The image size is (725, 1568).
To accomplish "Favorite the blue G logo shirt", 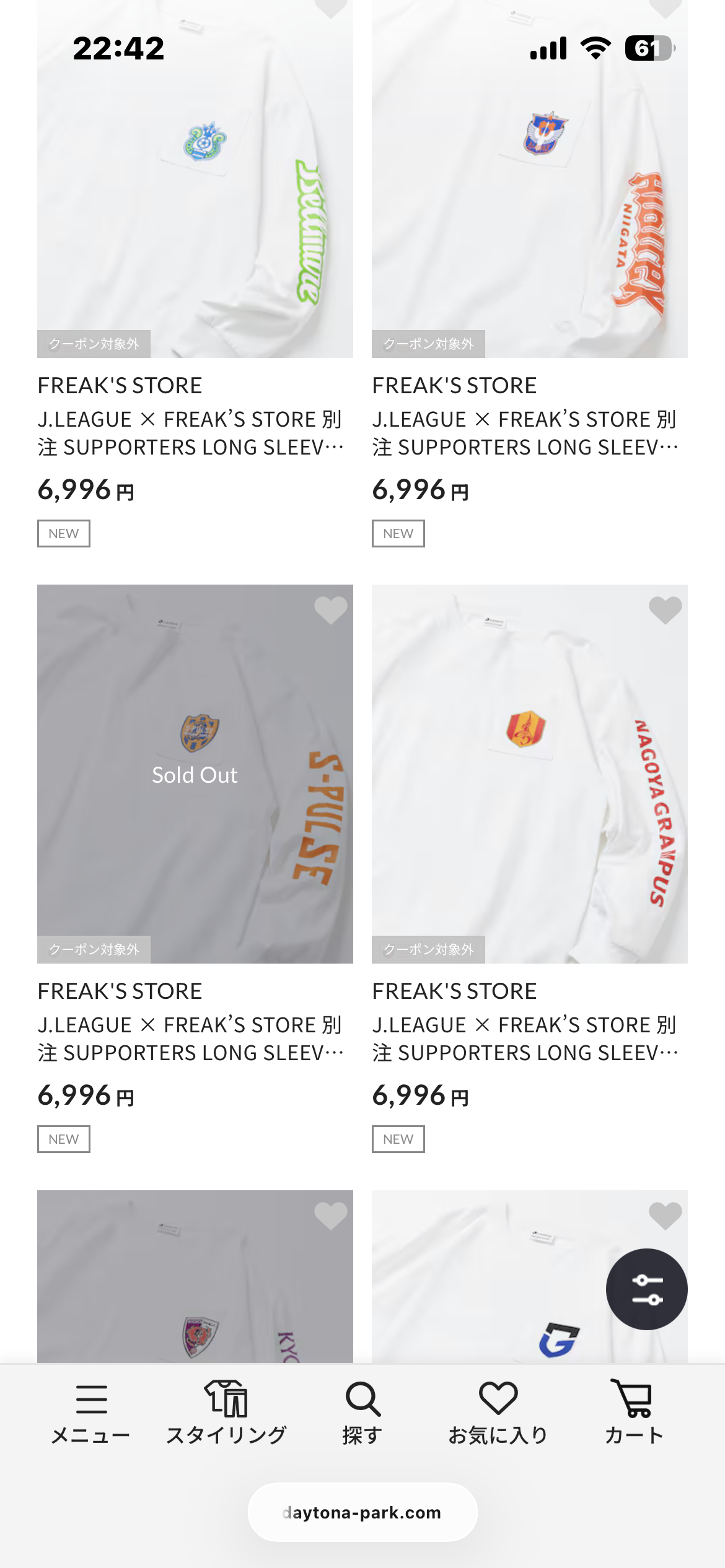I will click(665, 1216).
